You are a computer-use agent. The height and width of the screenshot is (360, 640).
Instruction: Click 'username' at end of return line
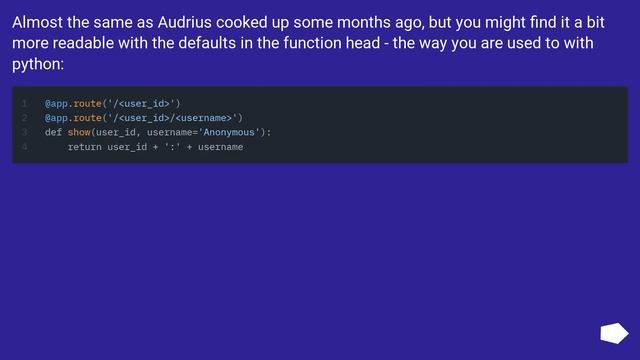(x=220, y=147)
